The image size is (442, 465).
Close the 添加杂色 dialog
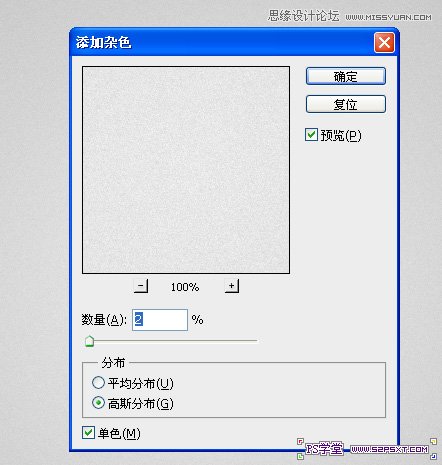click(384, 42)
